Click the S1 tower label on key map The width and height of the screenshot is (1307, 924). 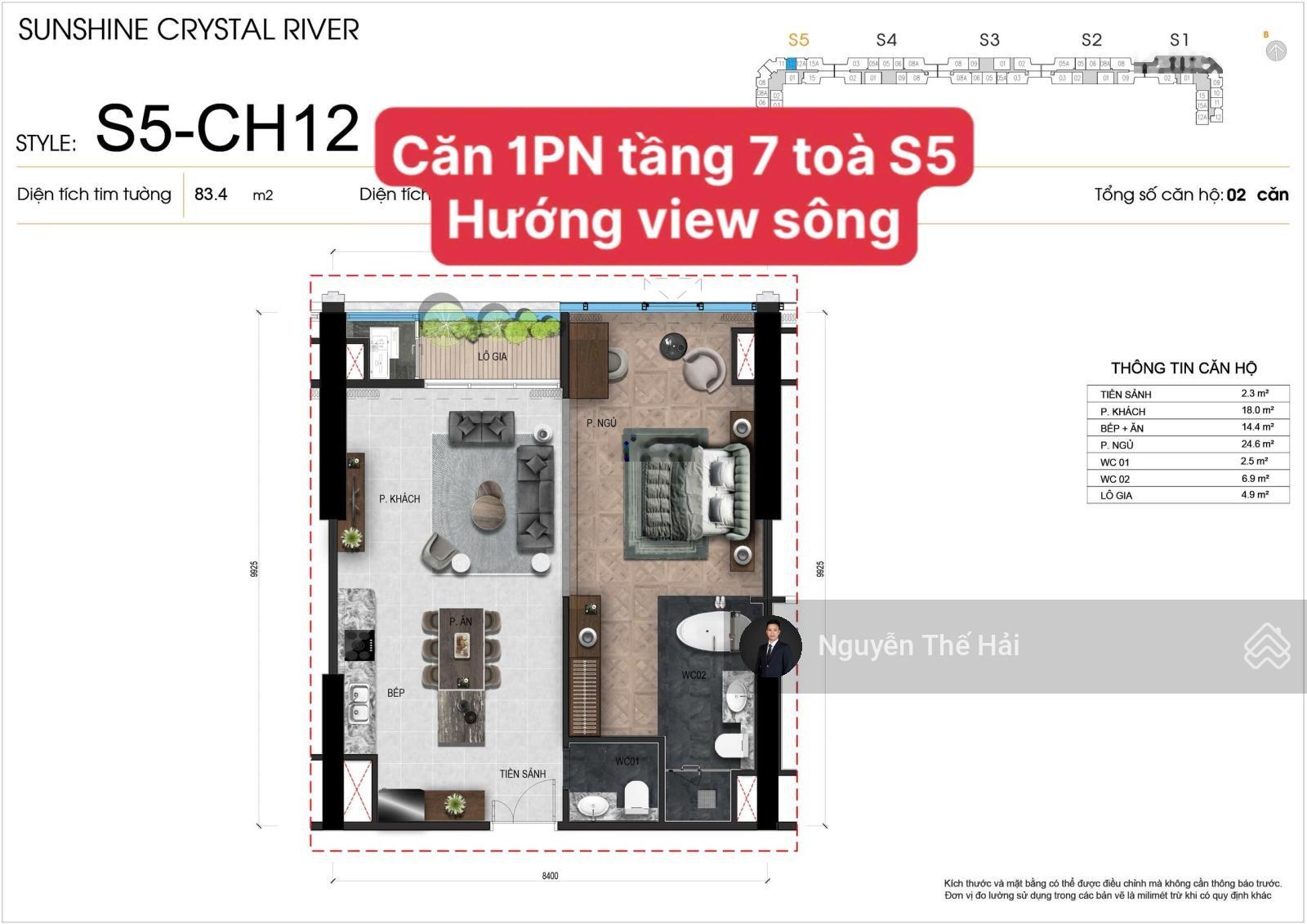tap(1180, 40)
